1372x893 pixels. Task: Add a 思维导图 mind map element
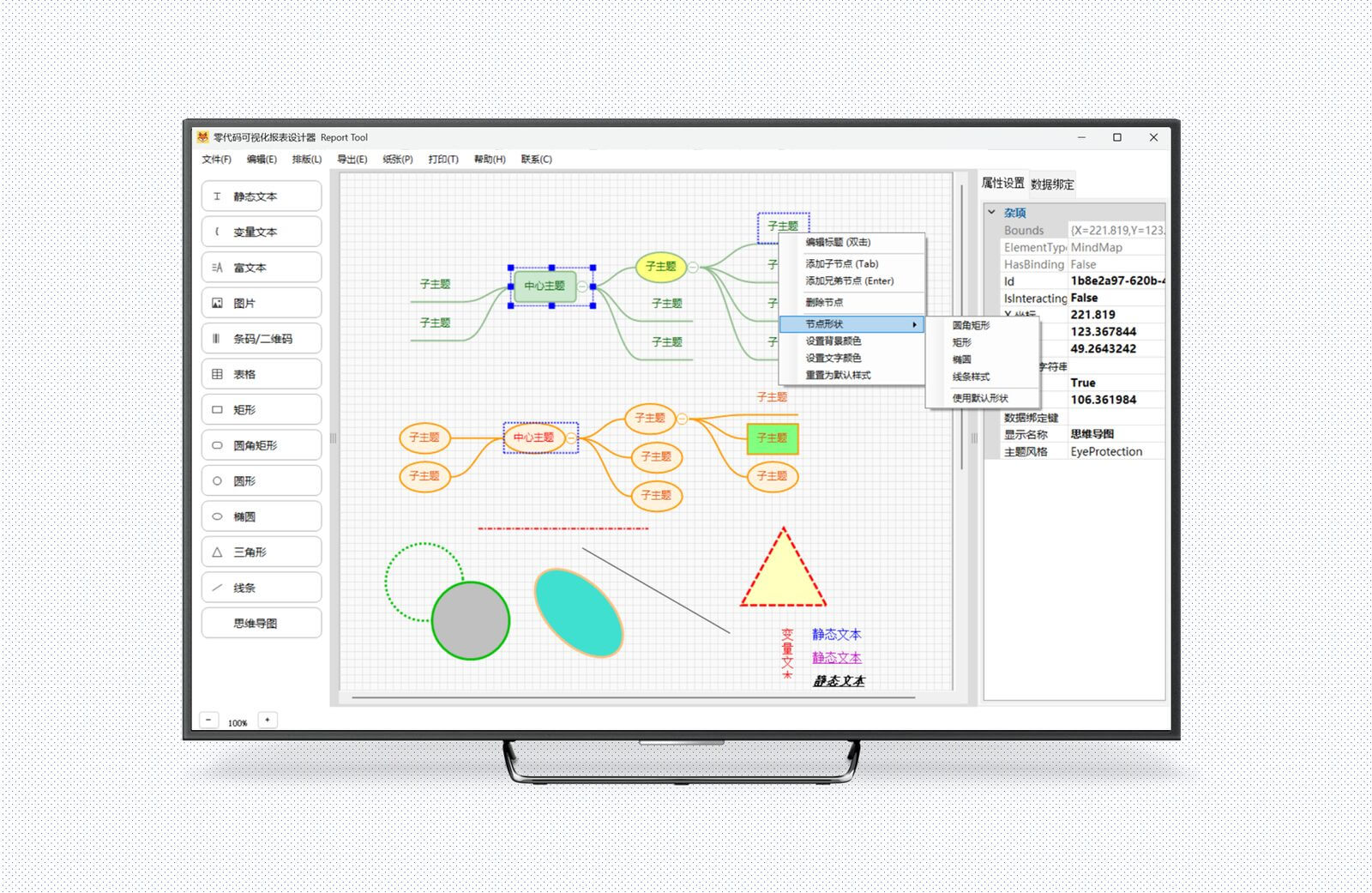[261, 624]
